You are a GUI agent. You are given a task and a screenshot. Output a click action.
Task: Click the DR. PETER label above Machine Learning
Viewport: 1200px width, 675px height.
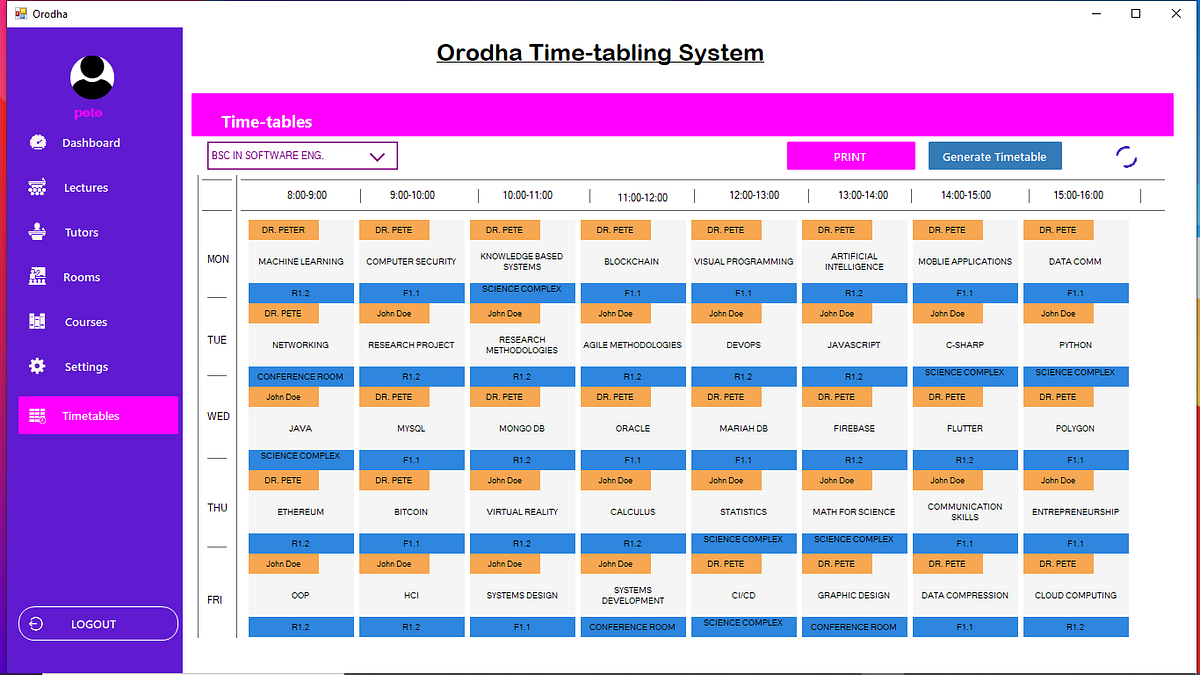pos(283,229)
